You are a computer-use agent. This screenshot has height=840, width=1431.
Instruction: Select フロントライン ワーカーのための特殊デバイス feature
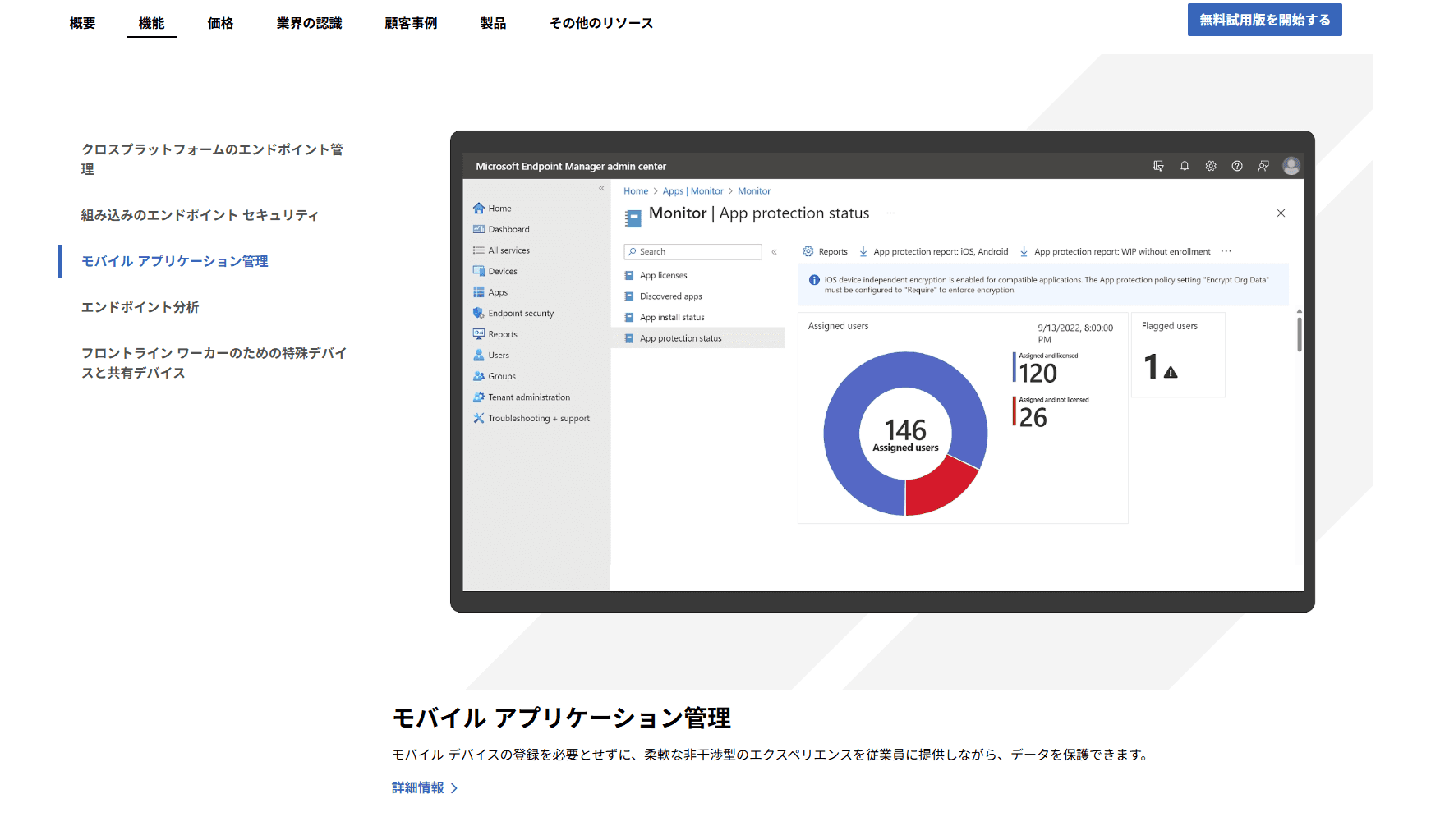coord(214,363)
